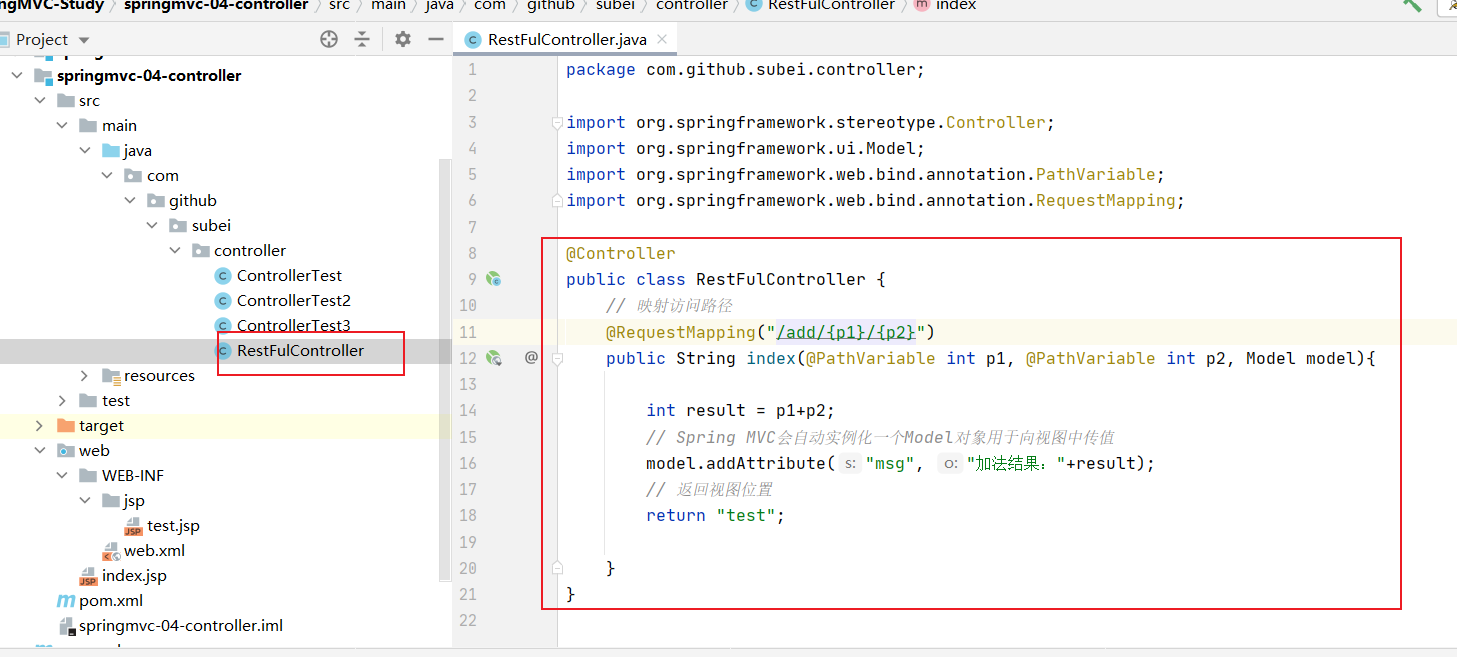Select pom.xml in the project tree
1457x657 pixels.
point(110,601)
